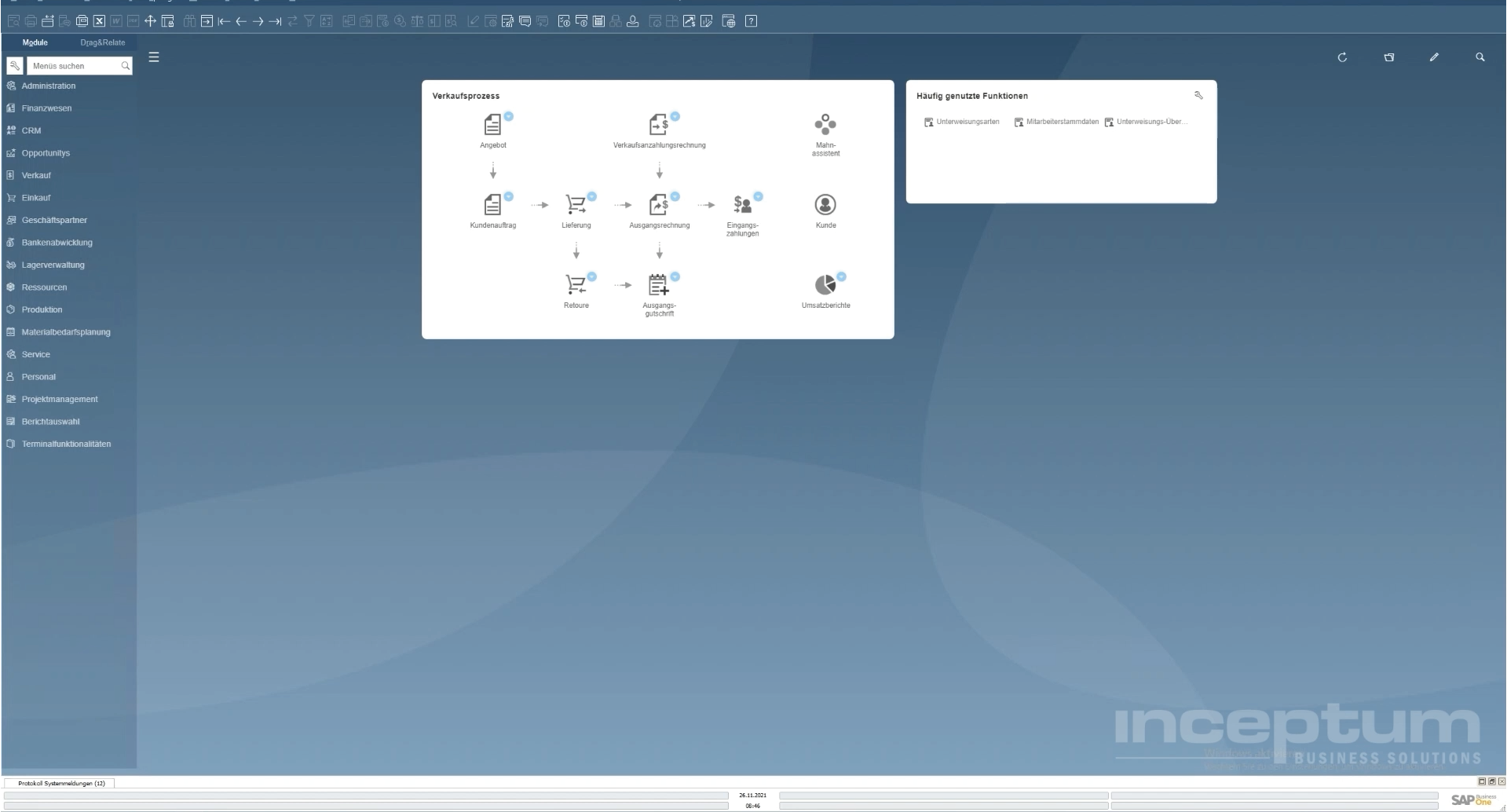
Task: Open the Lieferung cart icon
Action: pyautogui.click(x=576, y=204)
